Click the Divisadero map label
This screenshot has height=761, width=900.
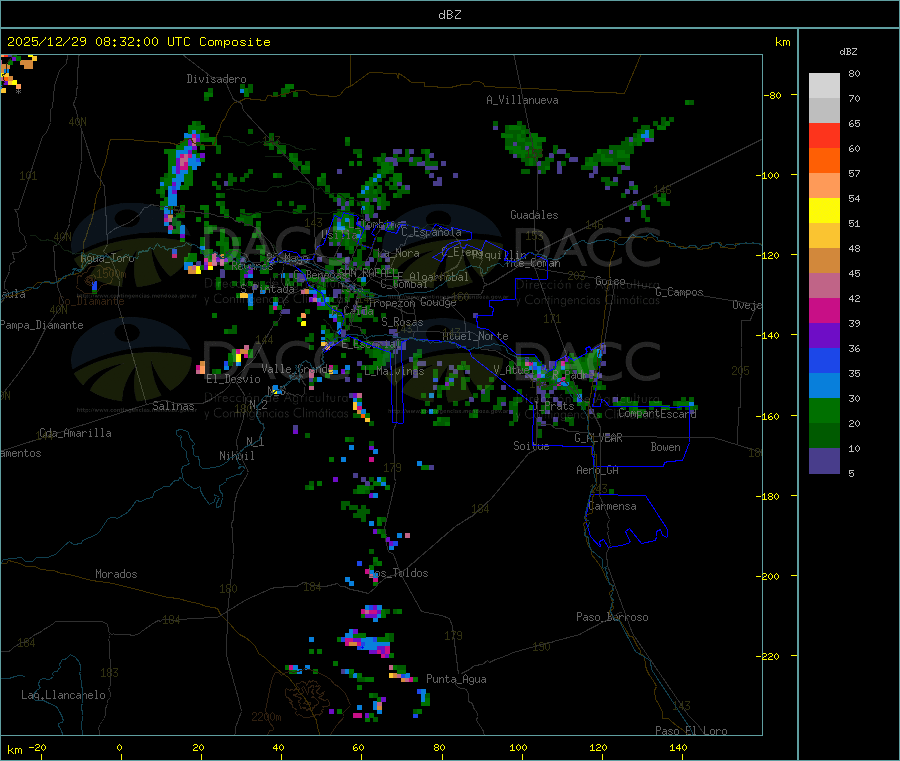click(216, 79)
